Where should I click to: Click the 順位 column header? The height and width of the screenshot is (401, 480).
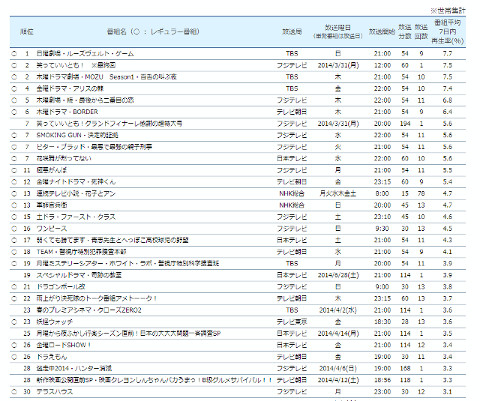pos(27,32)
